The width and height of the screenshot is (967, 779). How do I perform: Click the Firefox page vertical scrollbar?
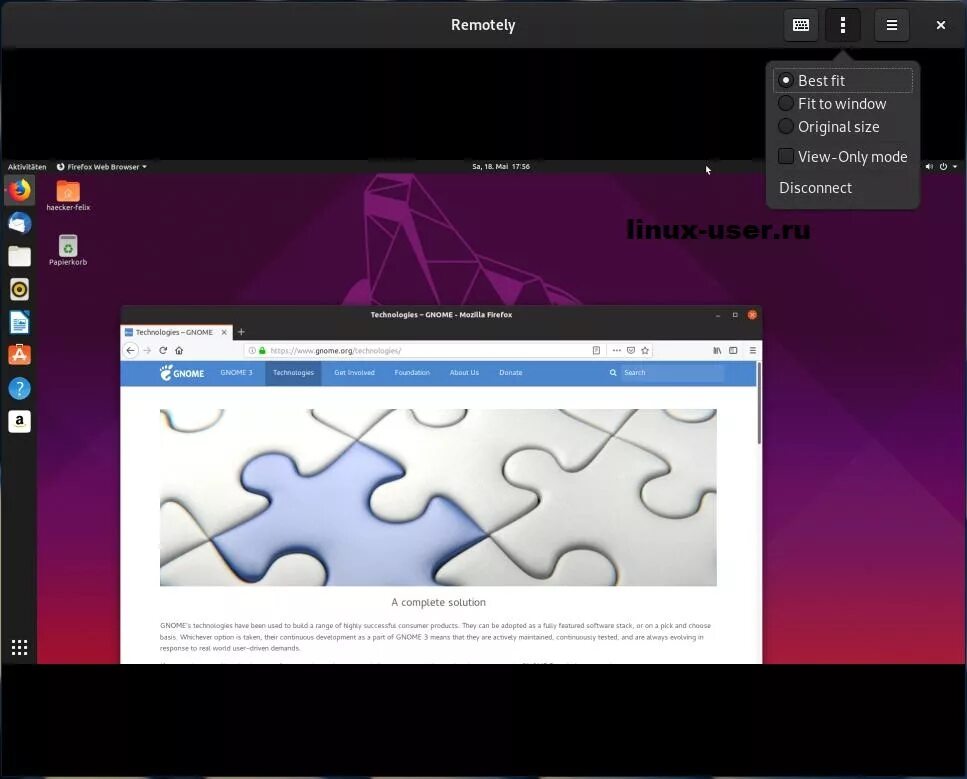(759, 403)
